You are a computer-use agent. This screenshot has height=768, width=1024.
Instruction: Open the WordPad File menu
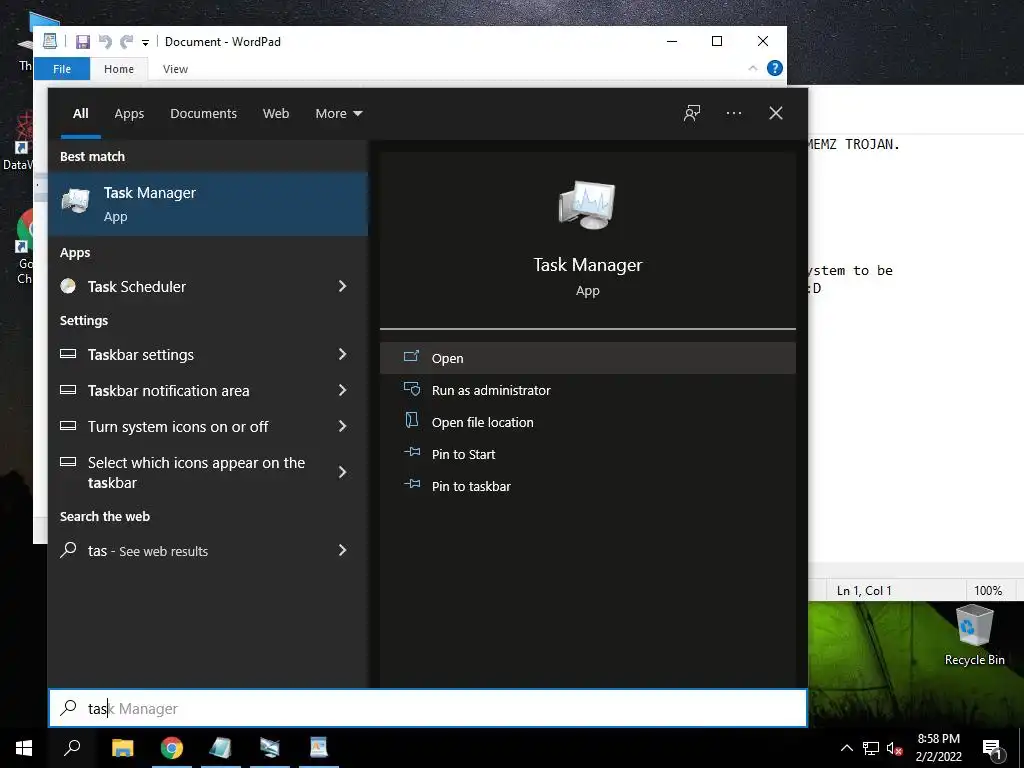pos(61,69)
